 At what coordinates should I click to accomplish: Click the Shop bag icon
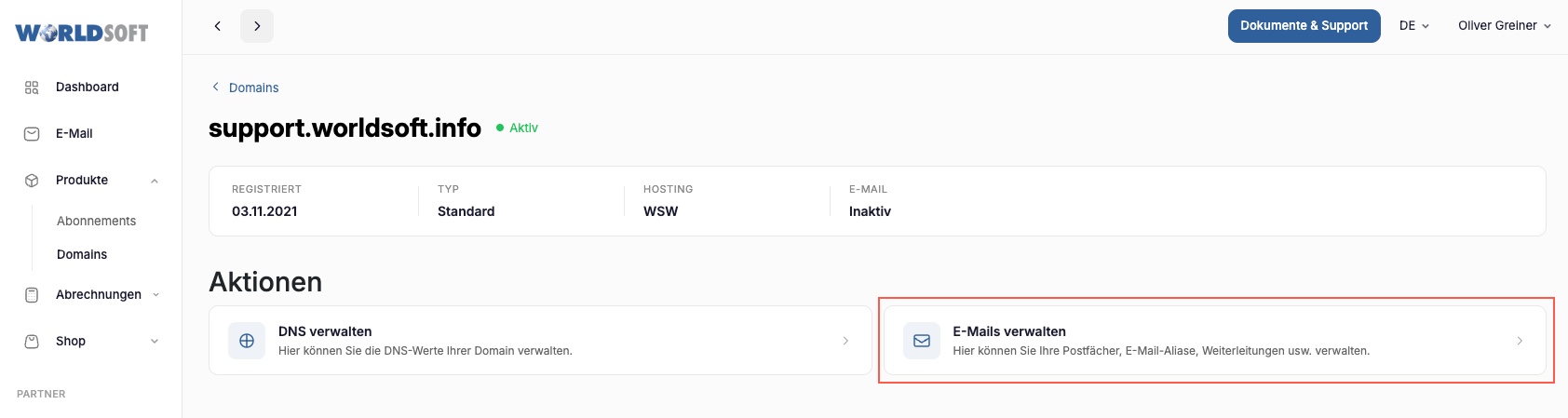tap(32, 342)
